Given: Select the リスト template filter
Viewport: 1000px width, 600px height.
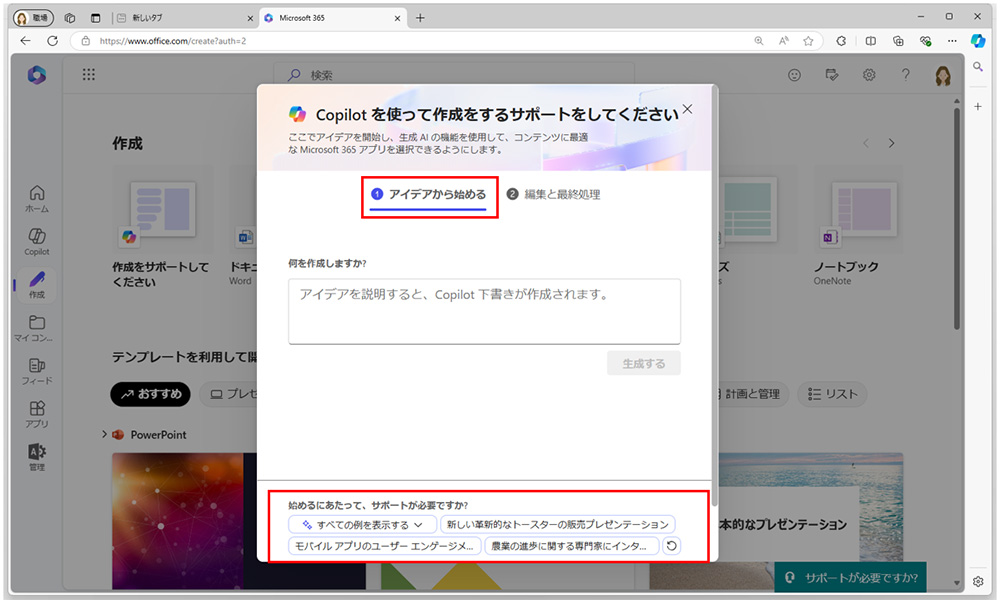Looking at the screenshot, I should [832, 394].
